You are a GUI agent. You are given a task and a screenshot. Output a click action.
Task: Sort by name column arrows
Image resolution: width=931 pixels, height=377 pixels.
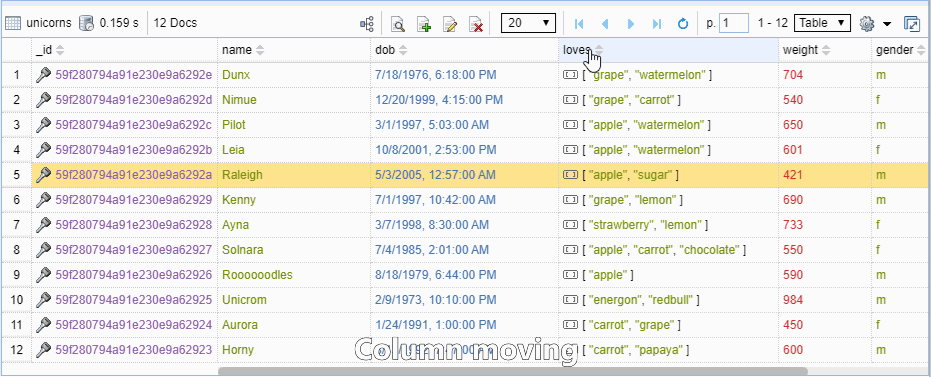[x=259, y=50]
